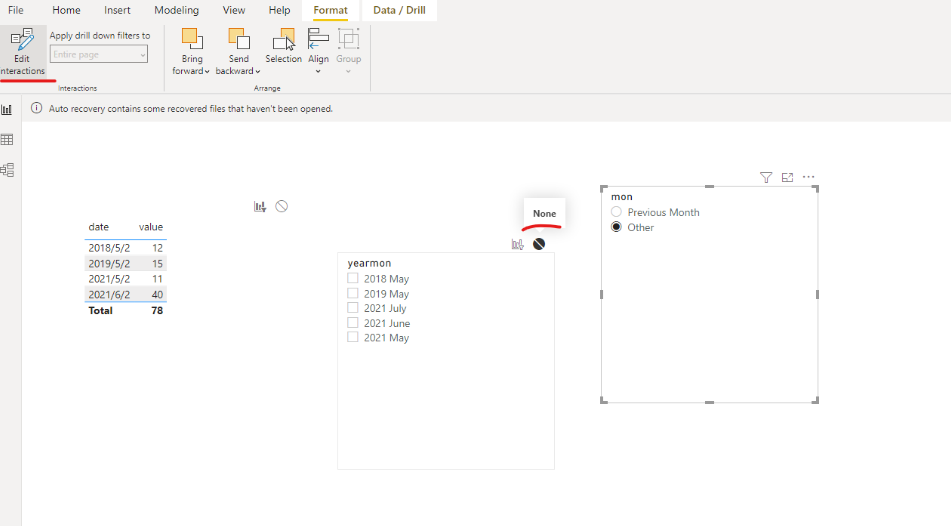Check the 2021 July box
Image resolution: width=951 pixels, height=526 pixels.
tap(352, 308)
